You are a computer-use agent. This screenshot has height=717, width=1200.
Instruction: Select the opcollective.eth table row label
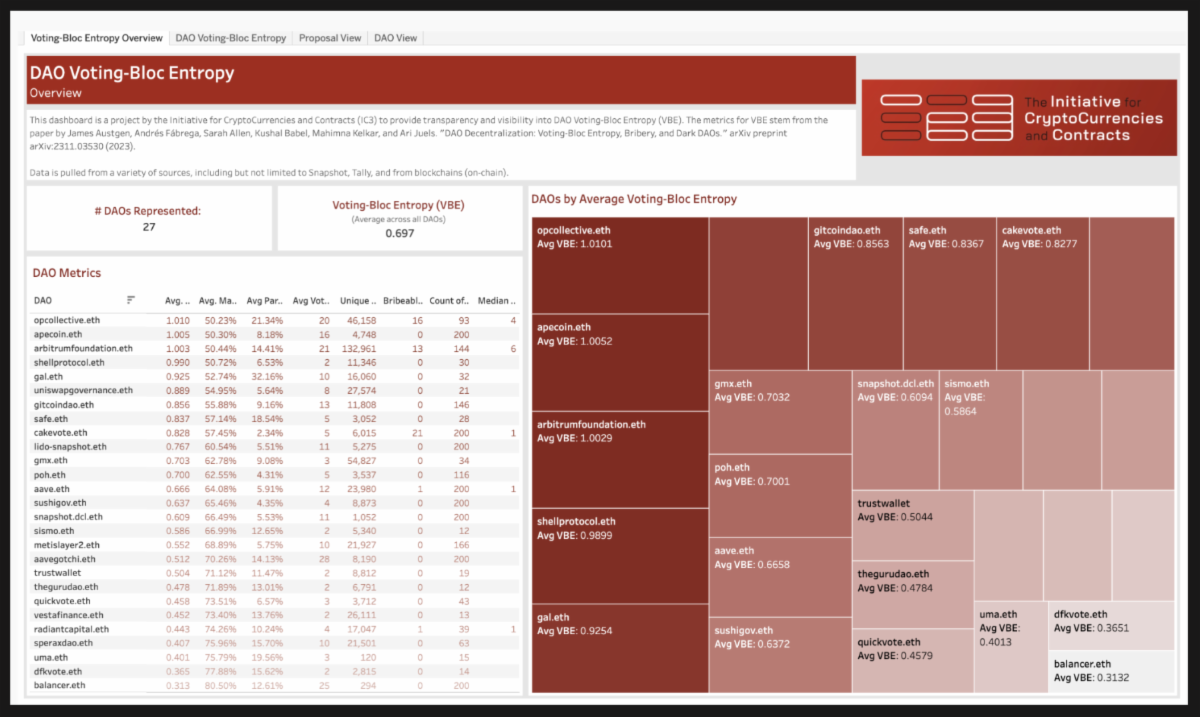[67, 320]
